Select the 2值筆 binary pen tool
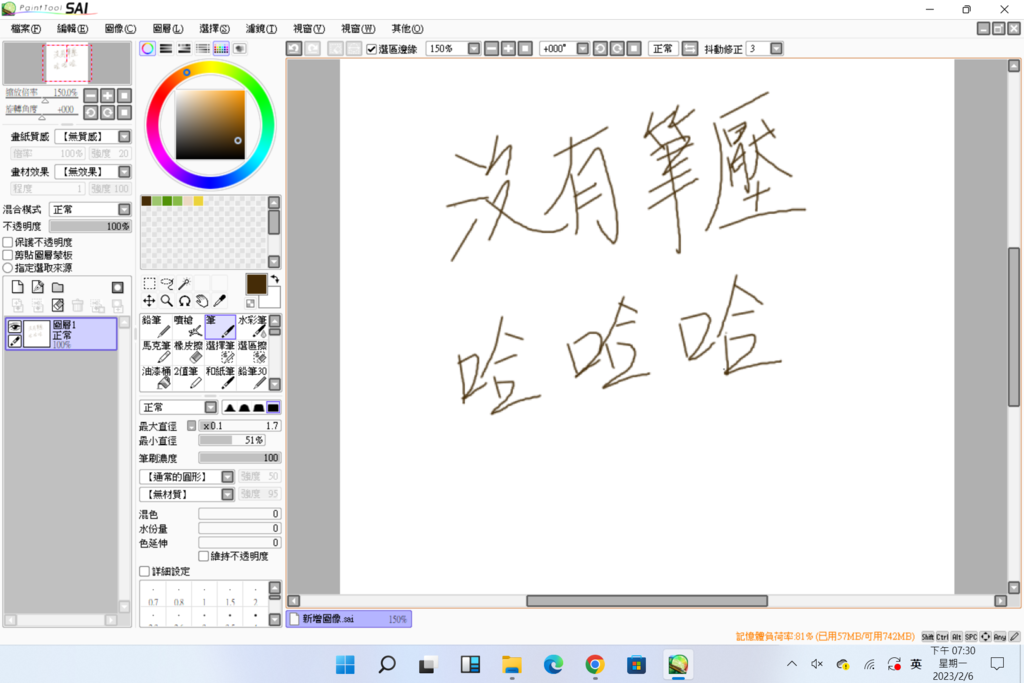 pyautogui.click(x=188, y=377)
